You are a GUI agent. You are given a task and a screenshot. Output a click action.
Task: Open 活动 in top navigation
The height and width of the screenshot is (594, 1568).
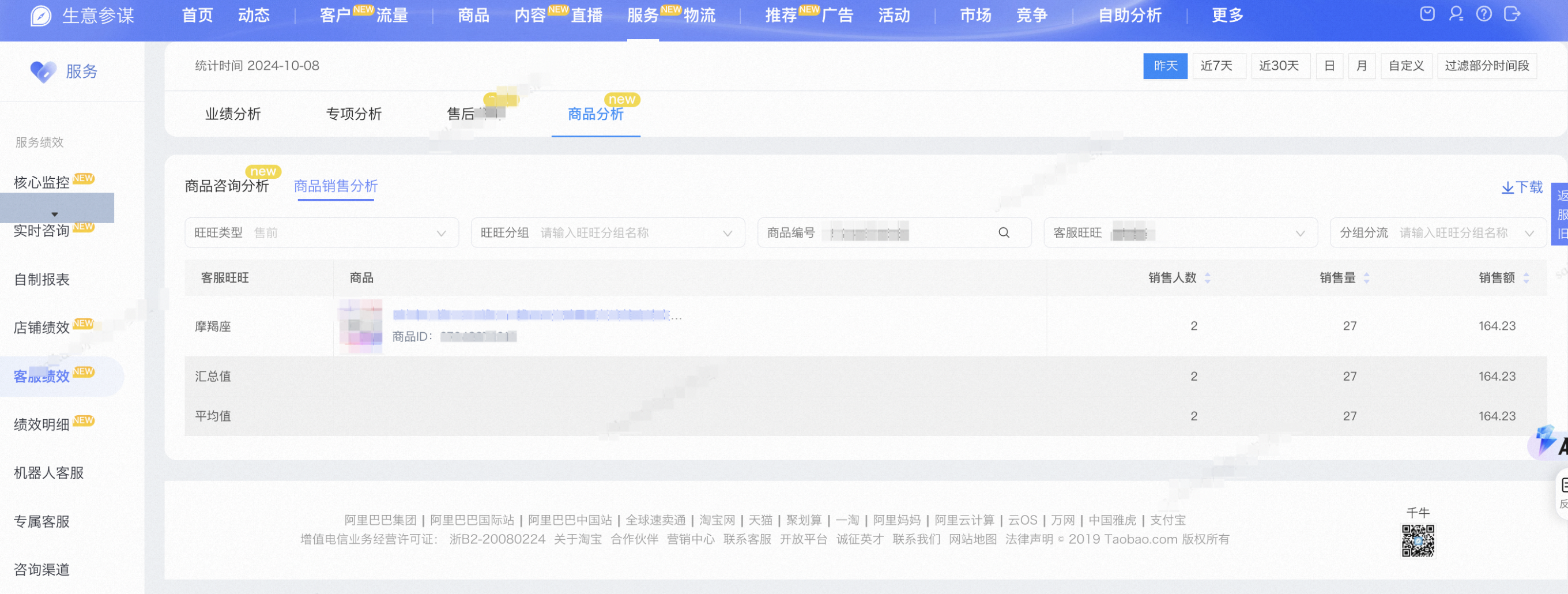coord(894,15)
